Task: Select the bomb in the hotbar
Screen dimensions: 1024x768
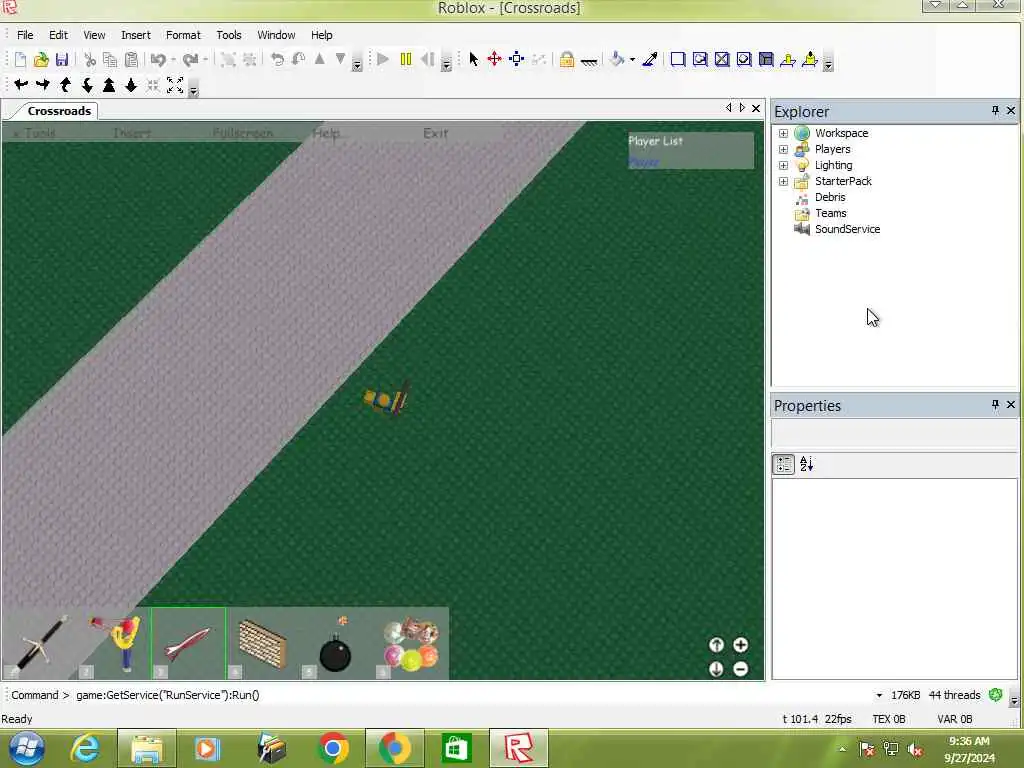Action: (x=337, y=643)
